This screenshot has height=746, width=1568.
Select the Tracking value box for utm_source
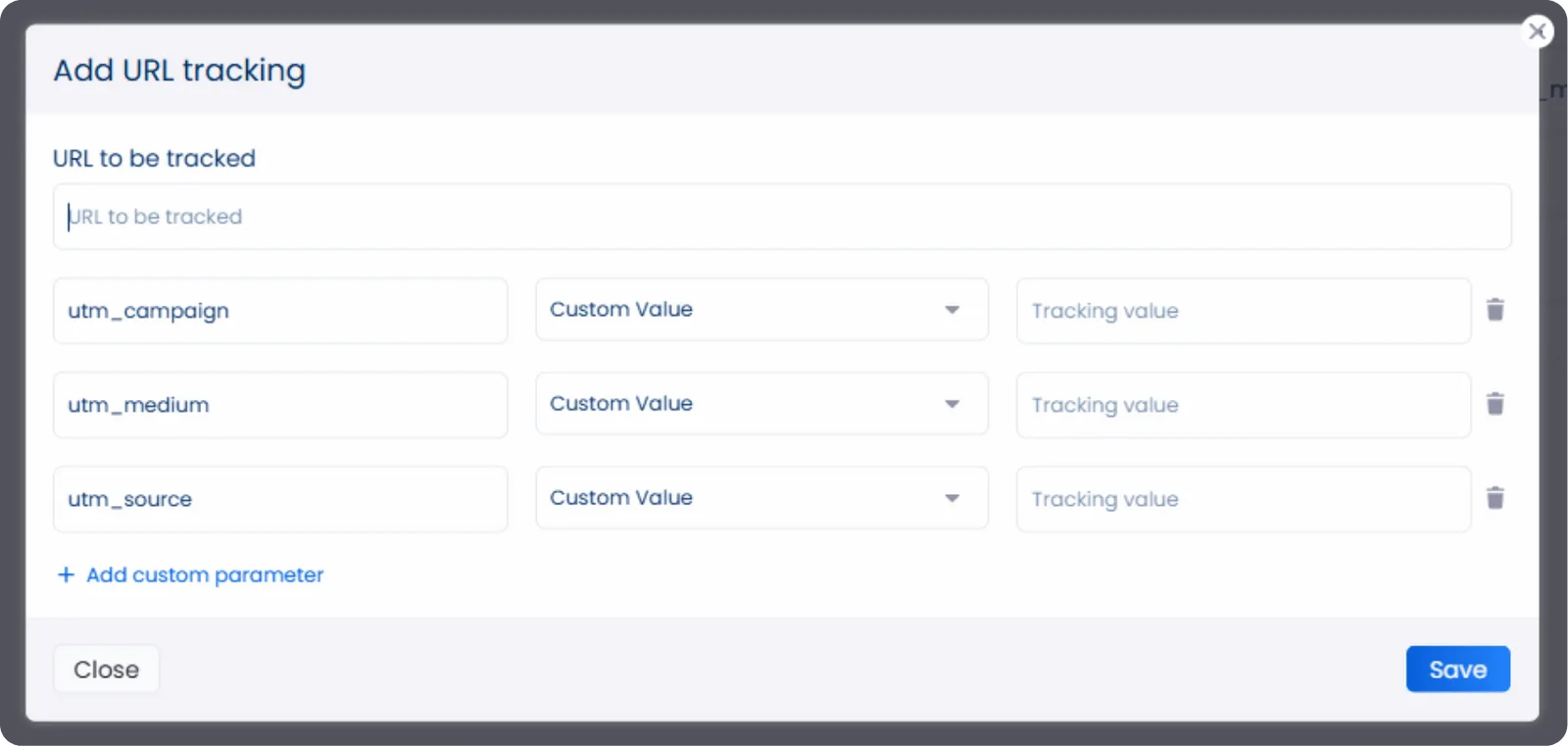click(1243, 499)
